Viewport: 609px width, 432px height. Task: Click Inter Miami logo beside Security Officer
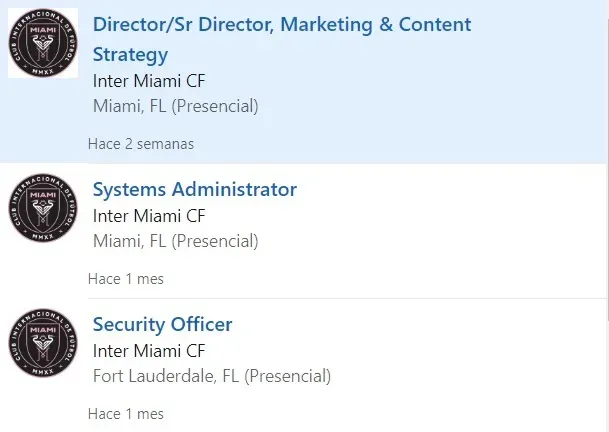pyautogui.click(x=43, y=343)
